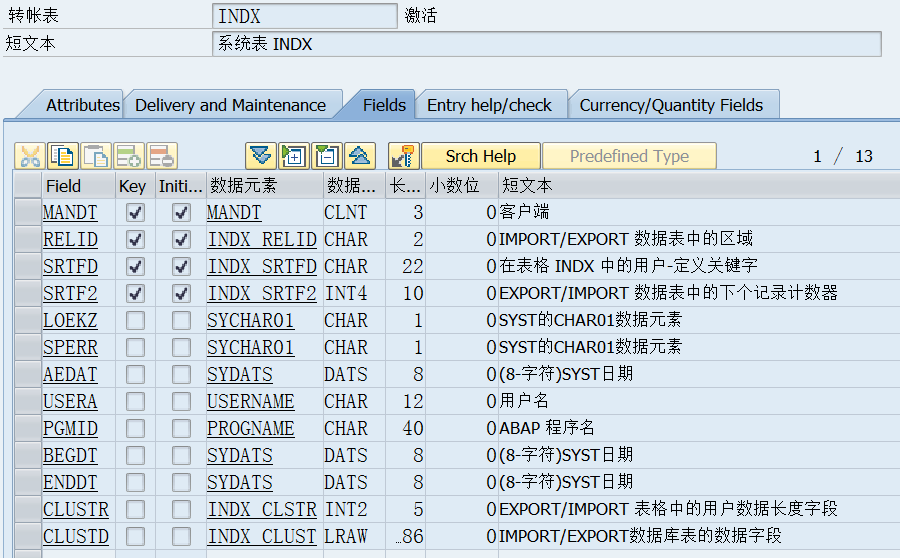900x558 pixels.
Task: Open the PROGNAME data element link
Action: click(250, 428)
